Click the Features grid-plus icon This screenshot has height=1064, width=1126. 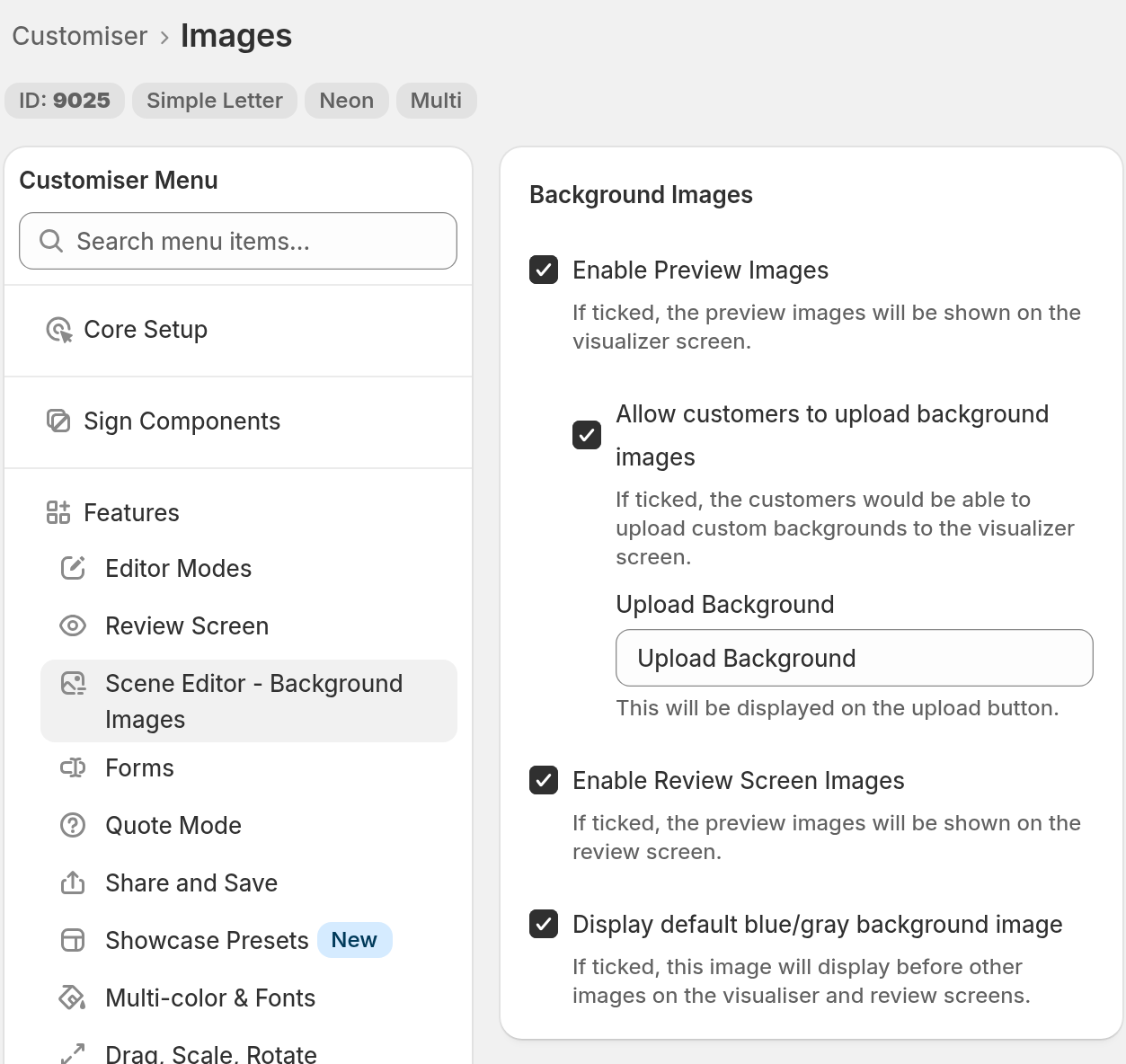pos(58,512)
